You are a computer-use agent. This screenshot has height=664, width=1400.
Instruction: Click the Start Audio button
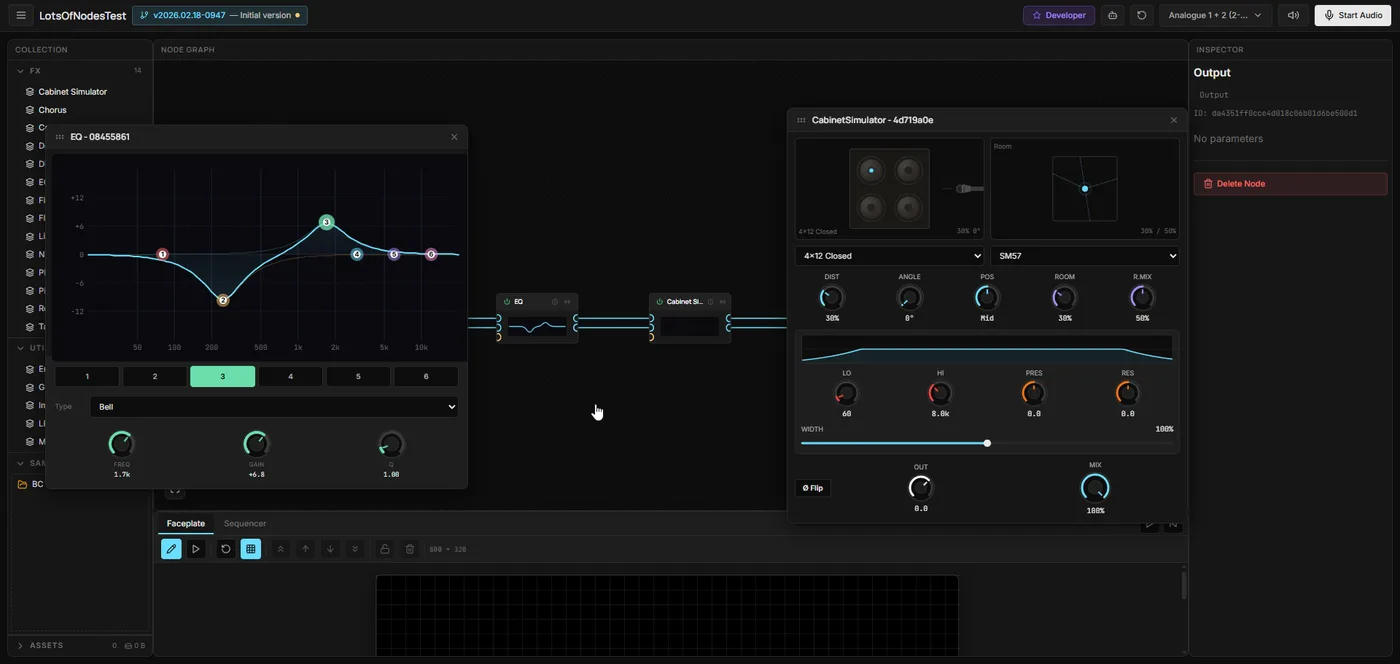1352,14
